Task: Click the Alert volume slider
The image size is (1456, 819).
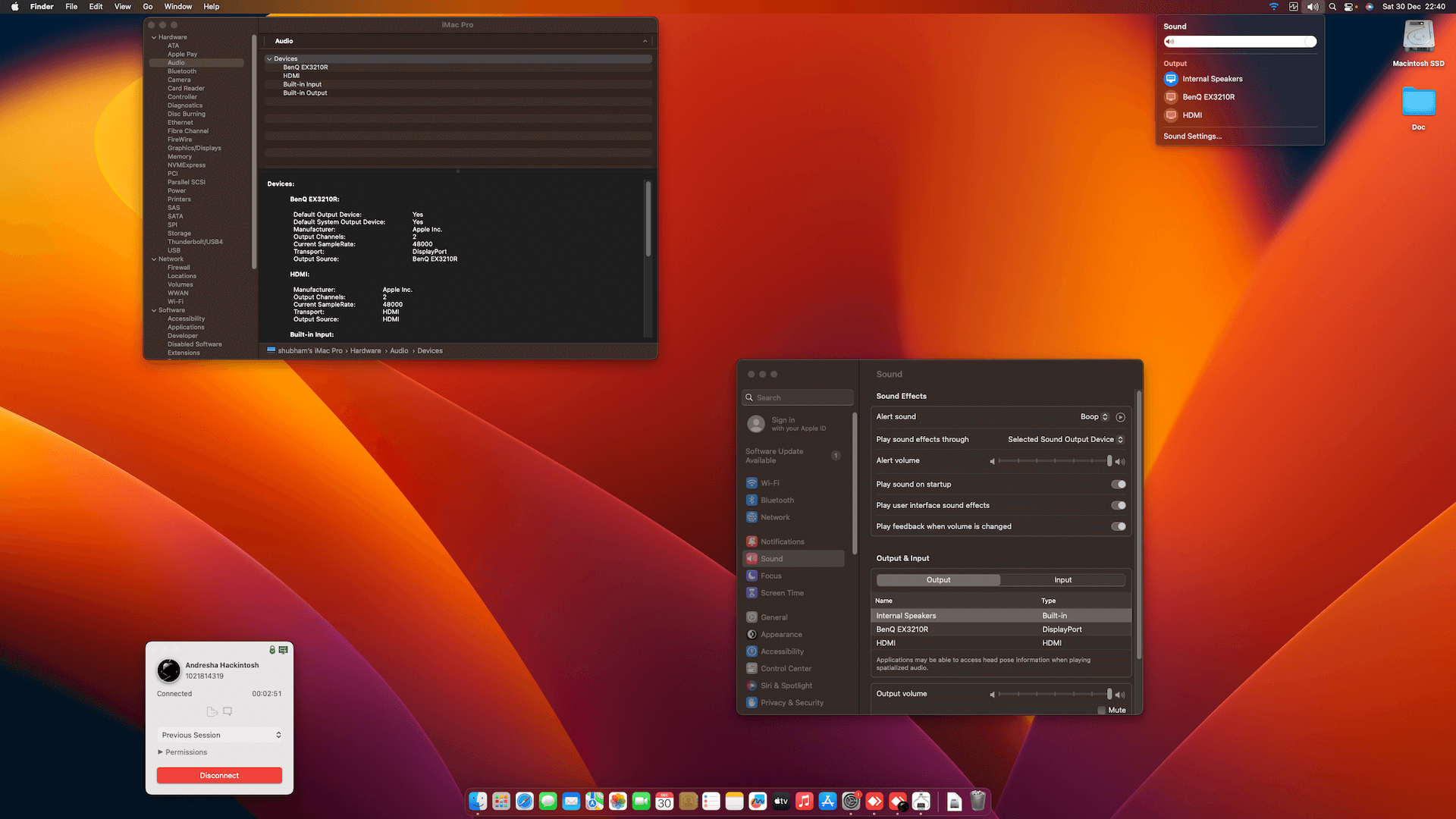Action: point(1054,461)
